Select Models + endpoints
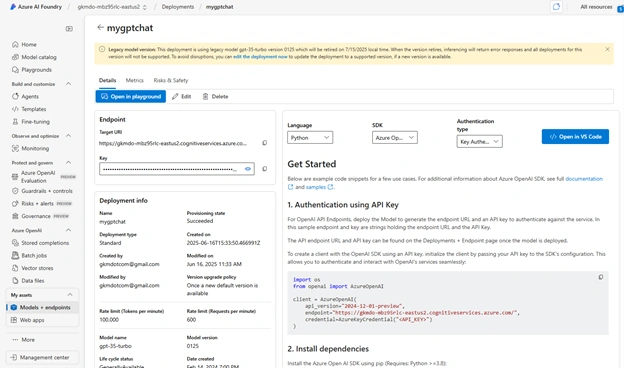 [42, 308]
